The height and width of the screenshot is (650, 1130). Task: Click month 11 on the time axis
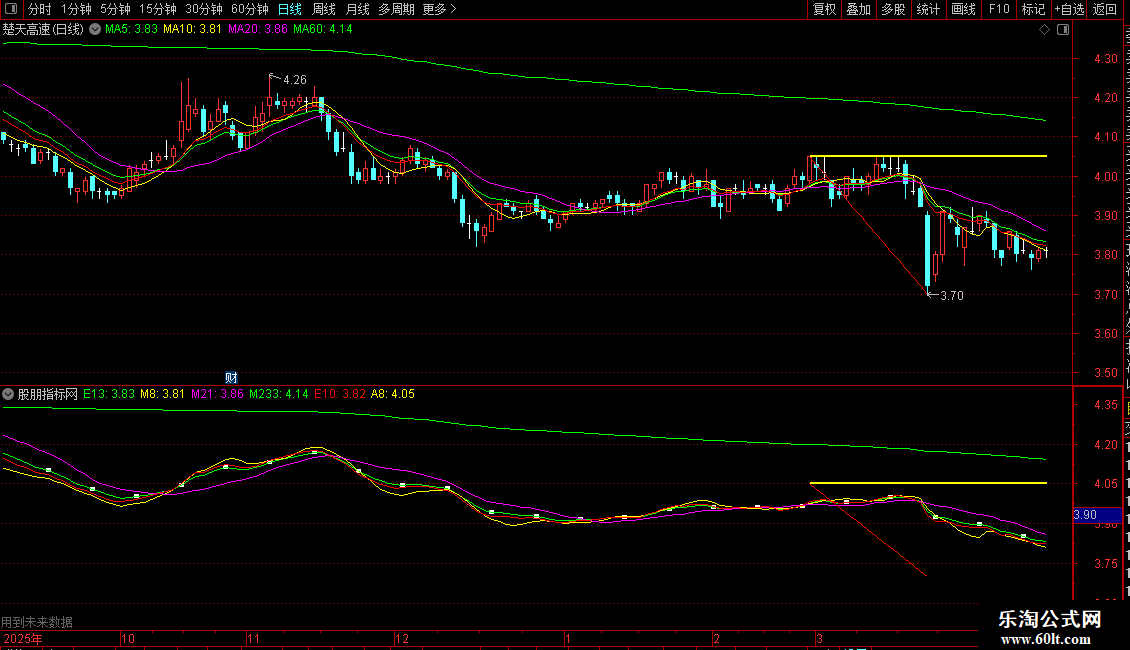253,639
